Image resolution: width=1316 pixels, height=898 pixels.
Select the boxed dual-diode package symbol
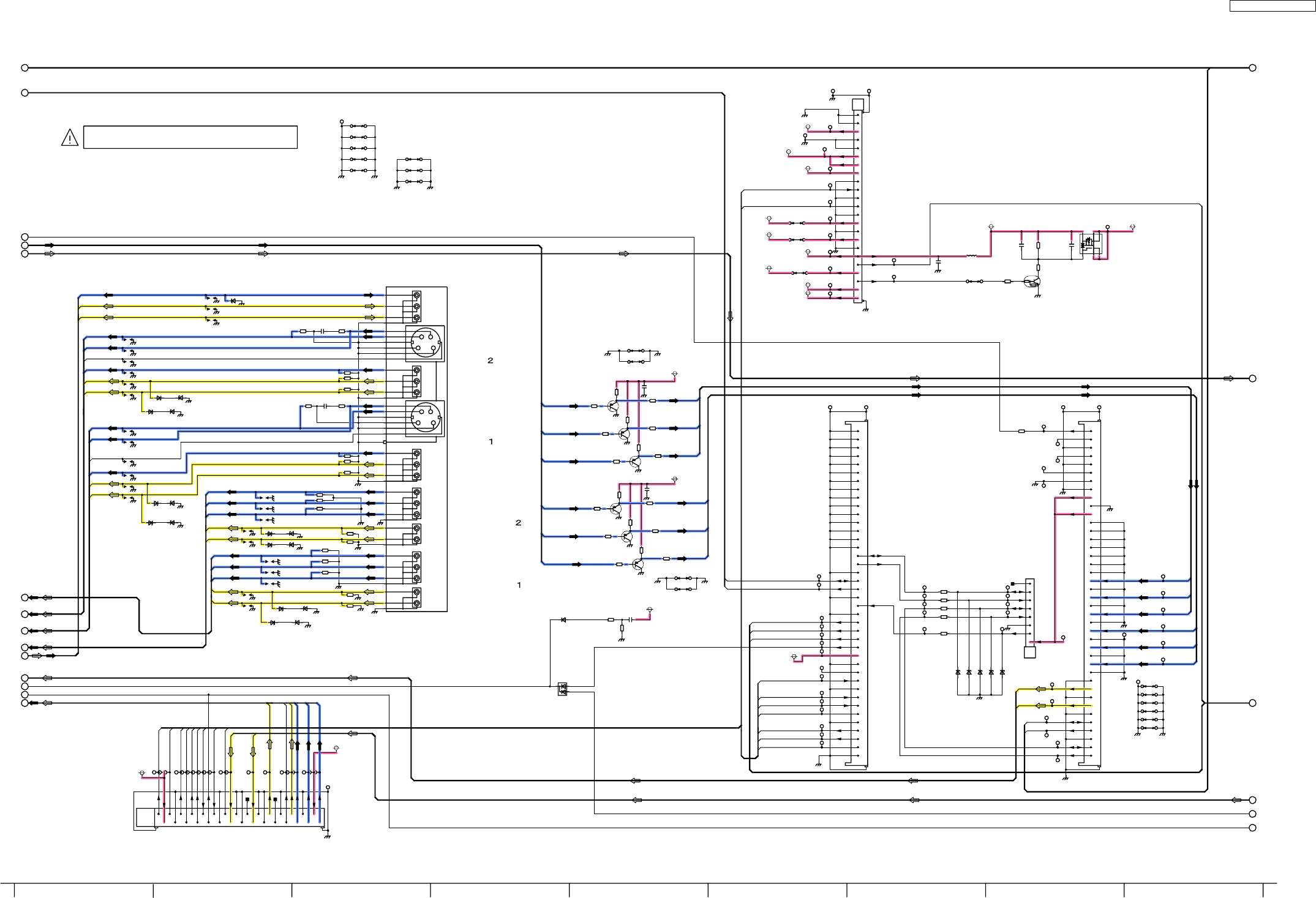tap(562, 689)
